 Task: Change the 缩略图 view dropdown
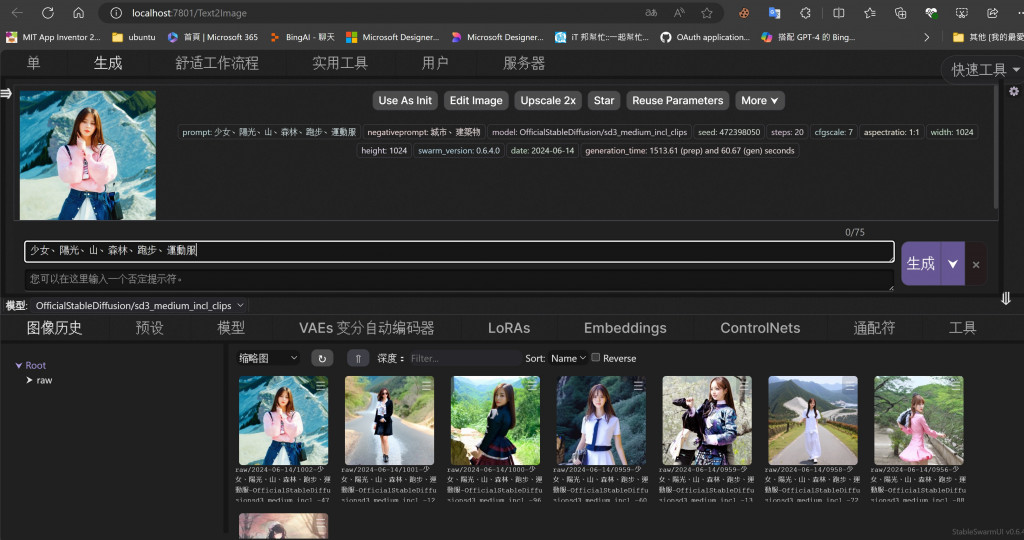268,358
